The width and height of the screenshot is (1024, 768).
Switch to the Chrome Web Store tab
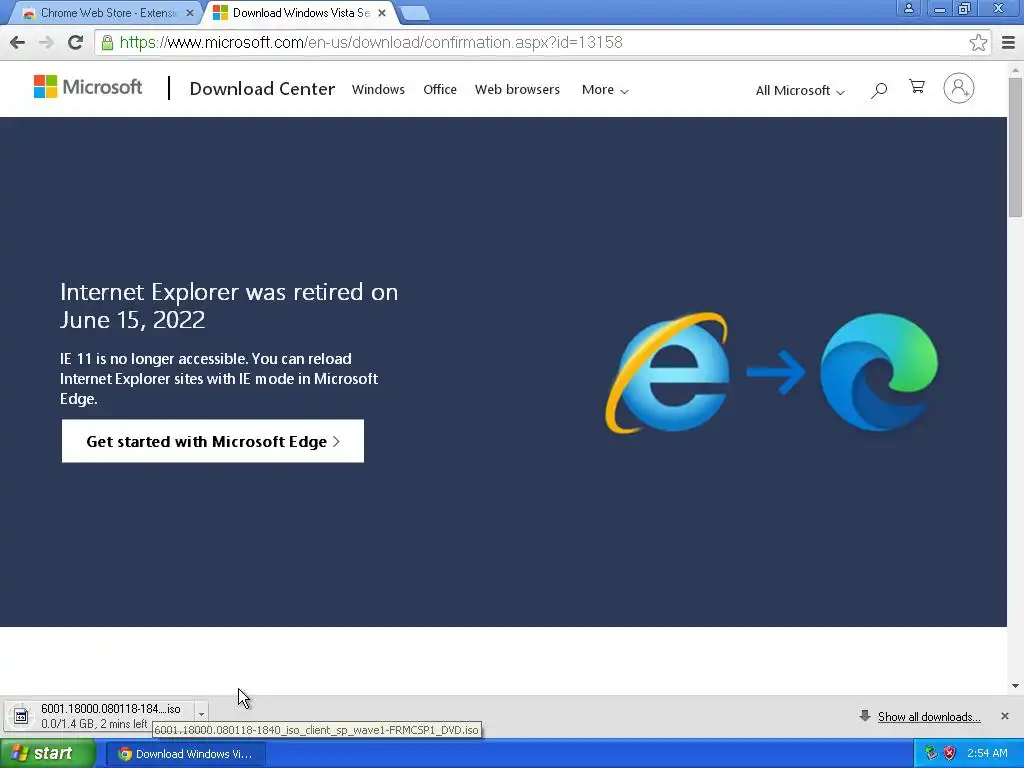tap(108, 12)
